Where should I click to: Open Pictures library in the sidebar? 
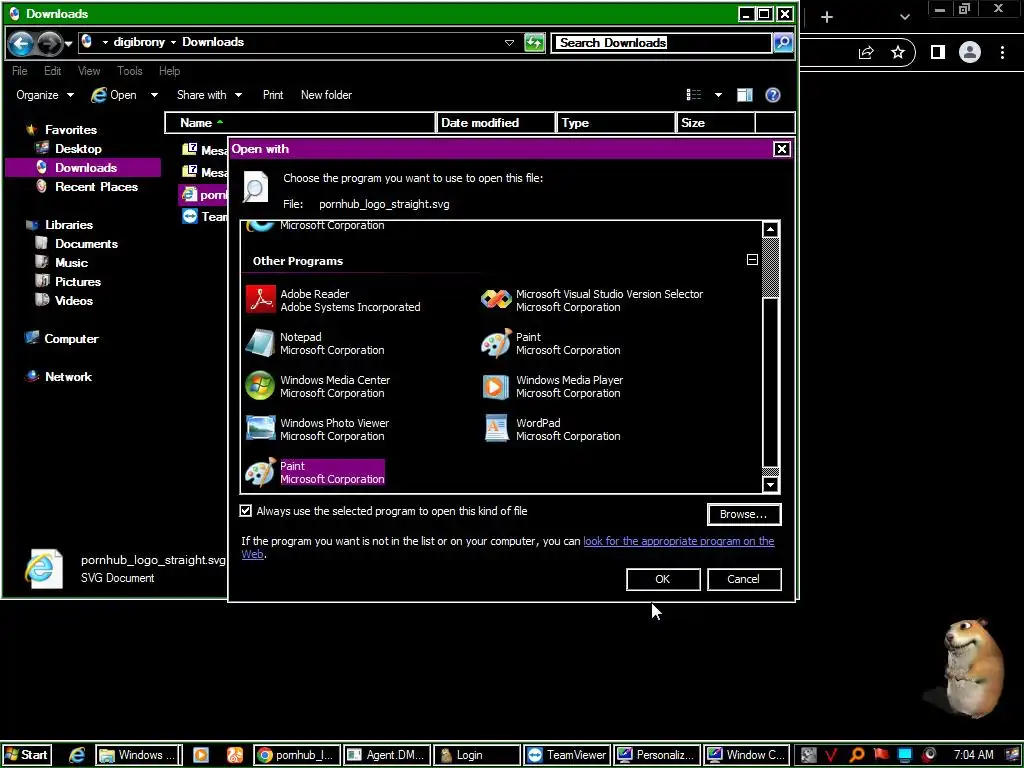pos(78,281)
